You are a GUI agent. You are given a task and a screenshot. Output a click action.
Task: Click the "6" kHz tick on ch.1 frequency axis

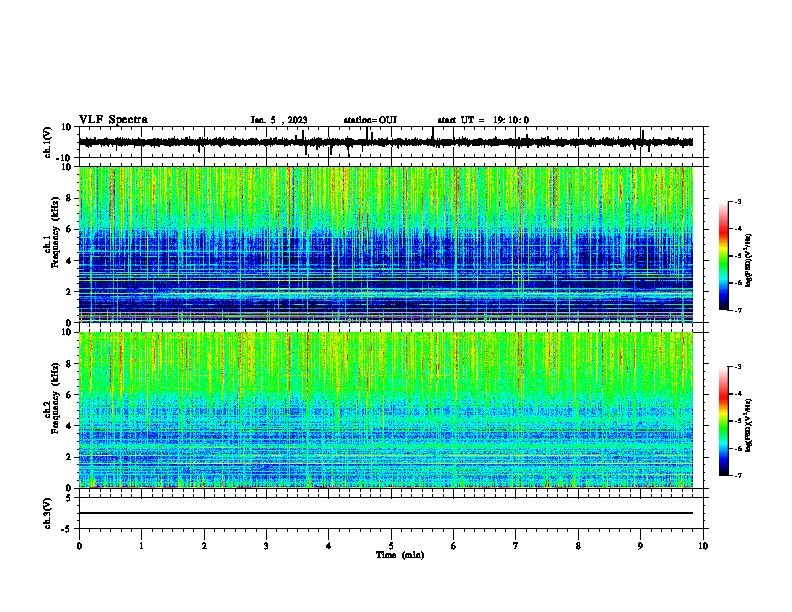pyautogui.click(x=69, y=229)
